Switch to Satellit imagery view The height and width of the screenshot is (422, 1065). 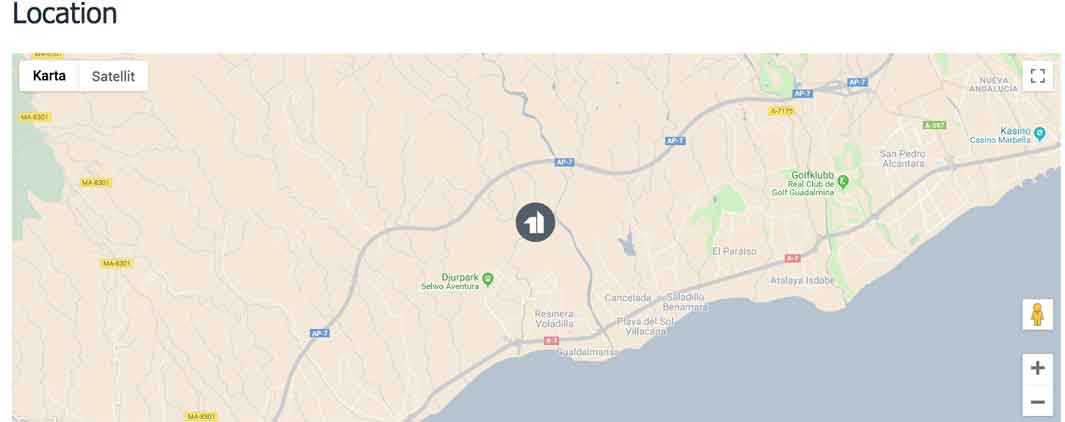tap(113, 76)
